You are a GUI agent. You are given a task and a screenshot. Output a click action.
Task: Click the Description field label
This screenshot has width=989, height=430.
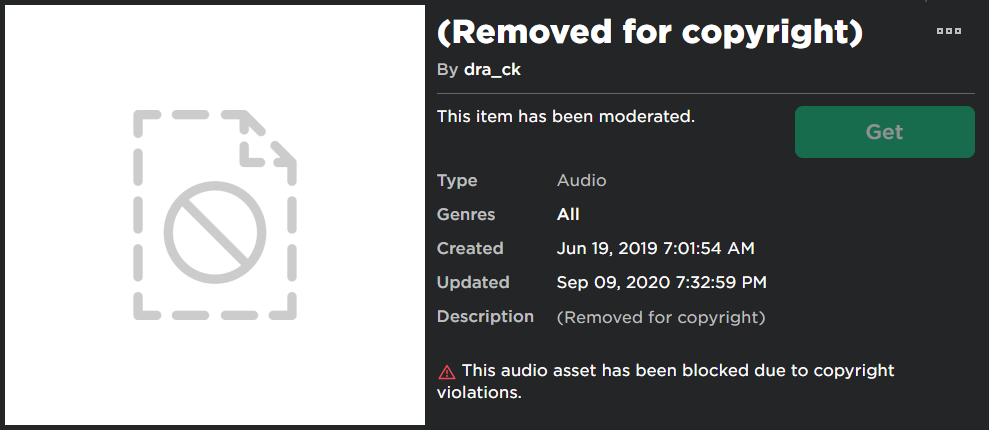click(485, 316)
